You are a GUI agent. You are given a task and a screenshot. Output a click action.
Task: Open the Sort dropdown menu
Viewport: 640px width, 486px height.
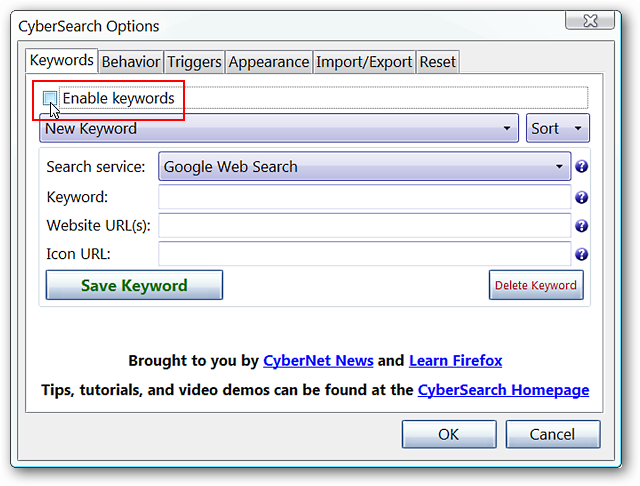(558, 129)
